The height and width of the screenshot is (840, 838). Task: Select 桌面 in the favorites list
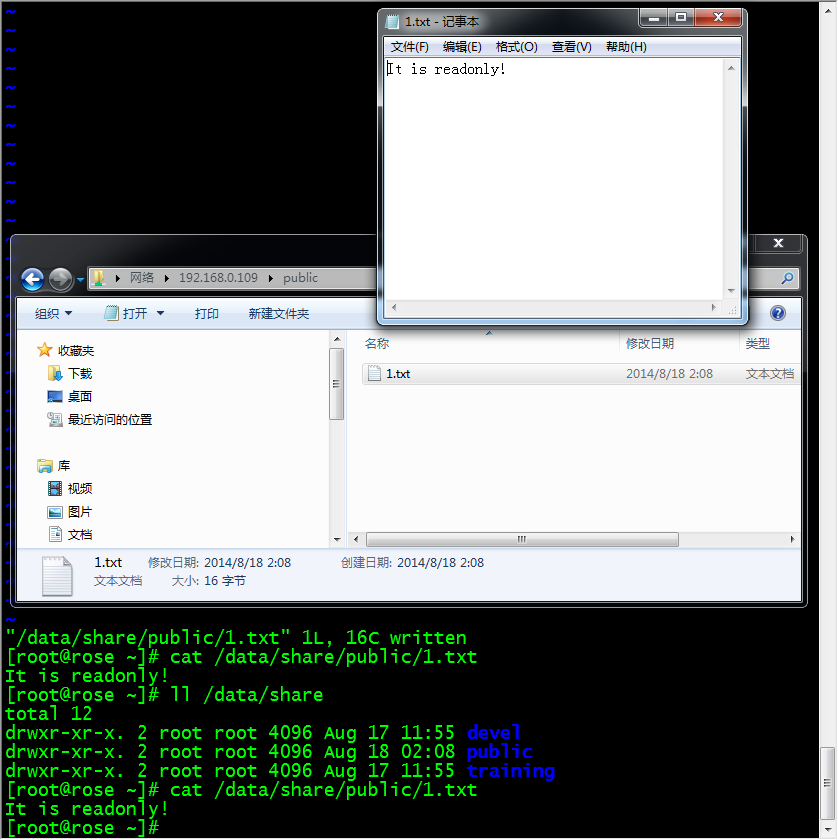pyautogui.click(x=80, y=396)
